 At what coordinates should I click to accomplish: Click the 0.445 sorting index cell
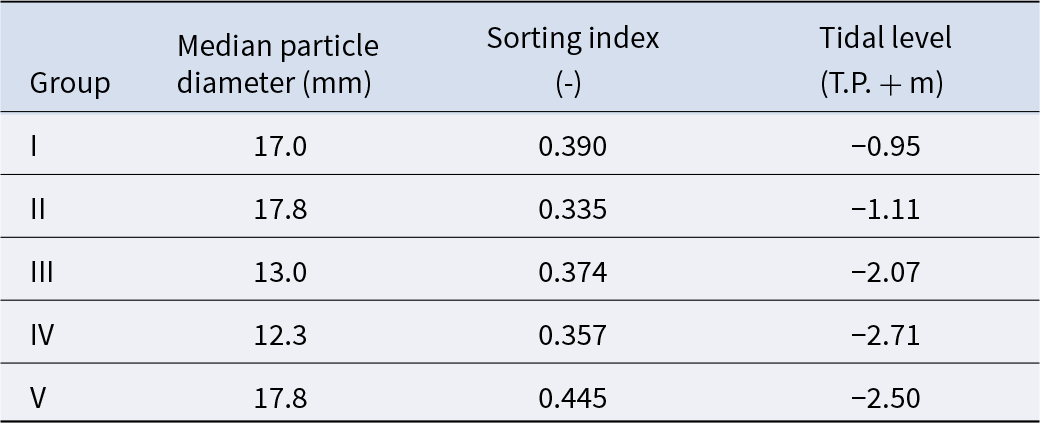(572, 398)
